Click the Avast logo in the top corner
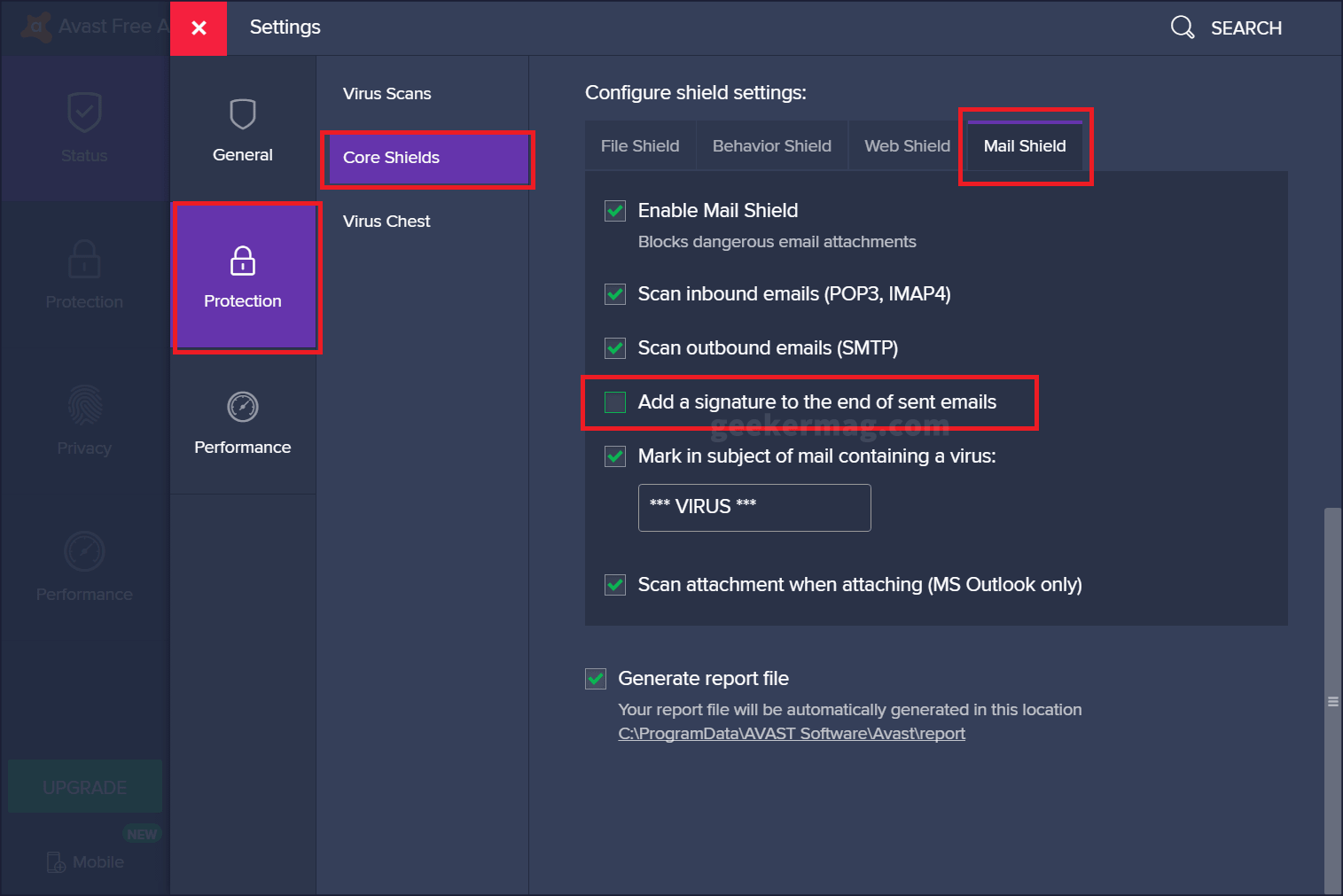This screenshot has height=896, width=1343. tap(35, 27)
